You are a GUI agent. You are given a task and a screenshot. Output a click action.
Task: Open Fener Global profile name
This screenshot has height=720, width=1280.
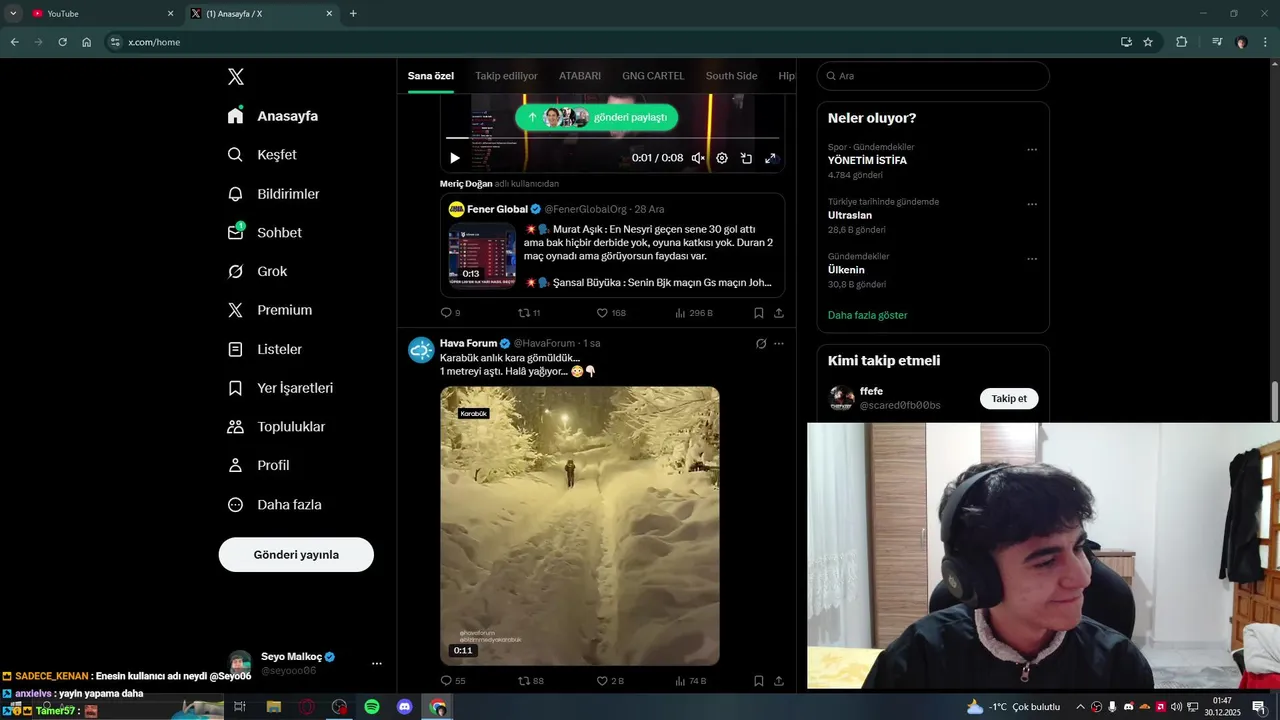coord(497,209)
